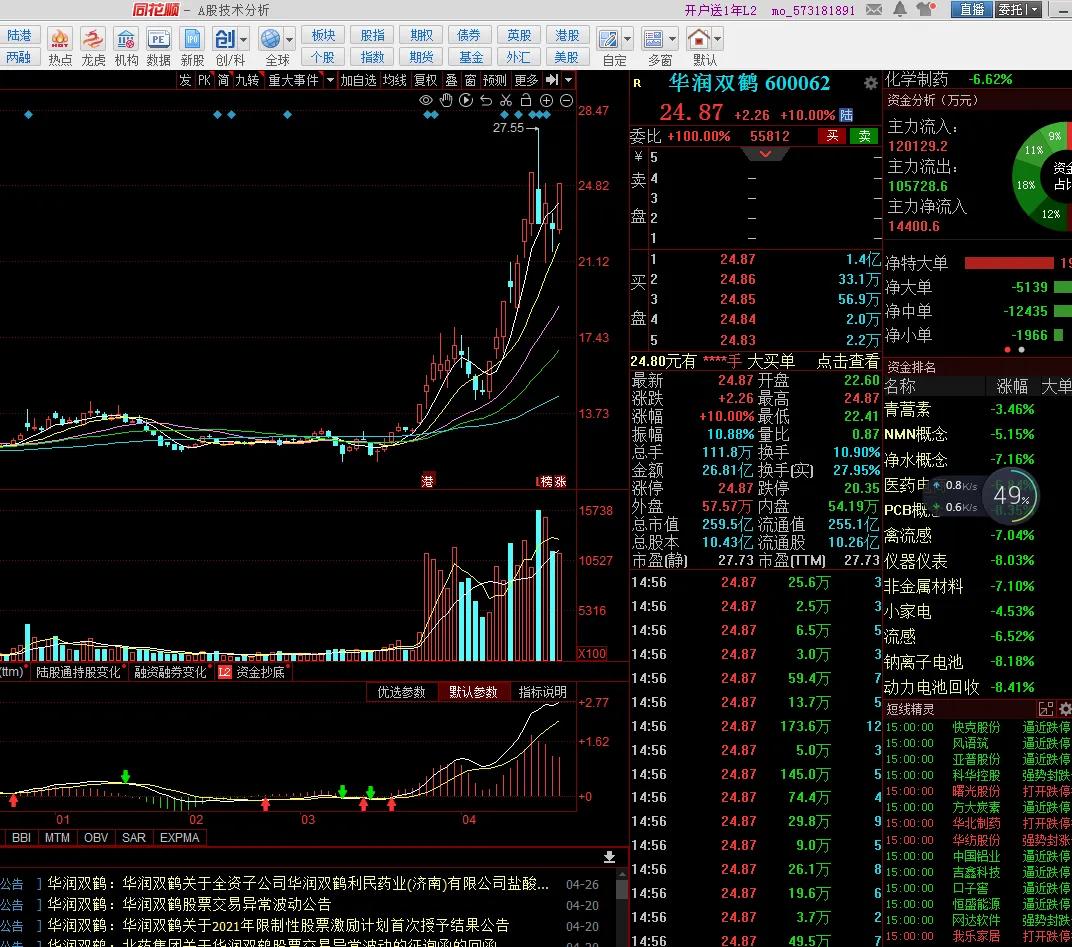This screenshot has width=1072, height=947.
Task: Toggle the lock icon above the chart
Action: (526, 100)
